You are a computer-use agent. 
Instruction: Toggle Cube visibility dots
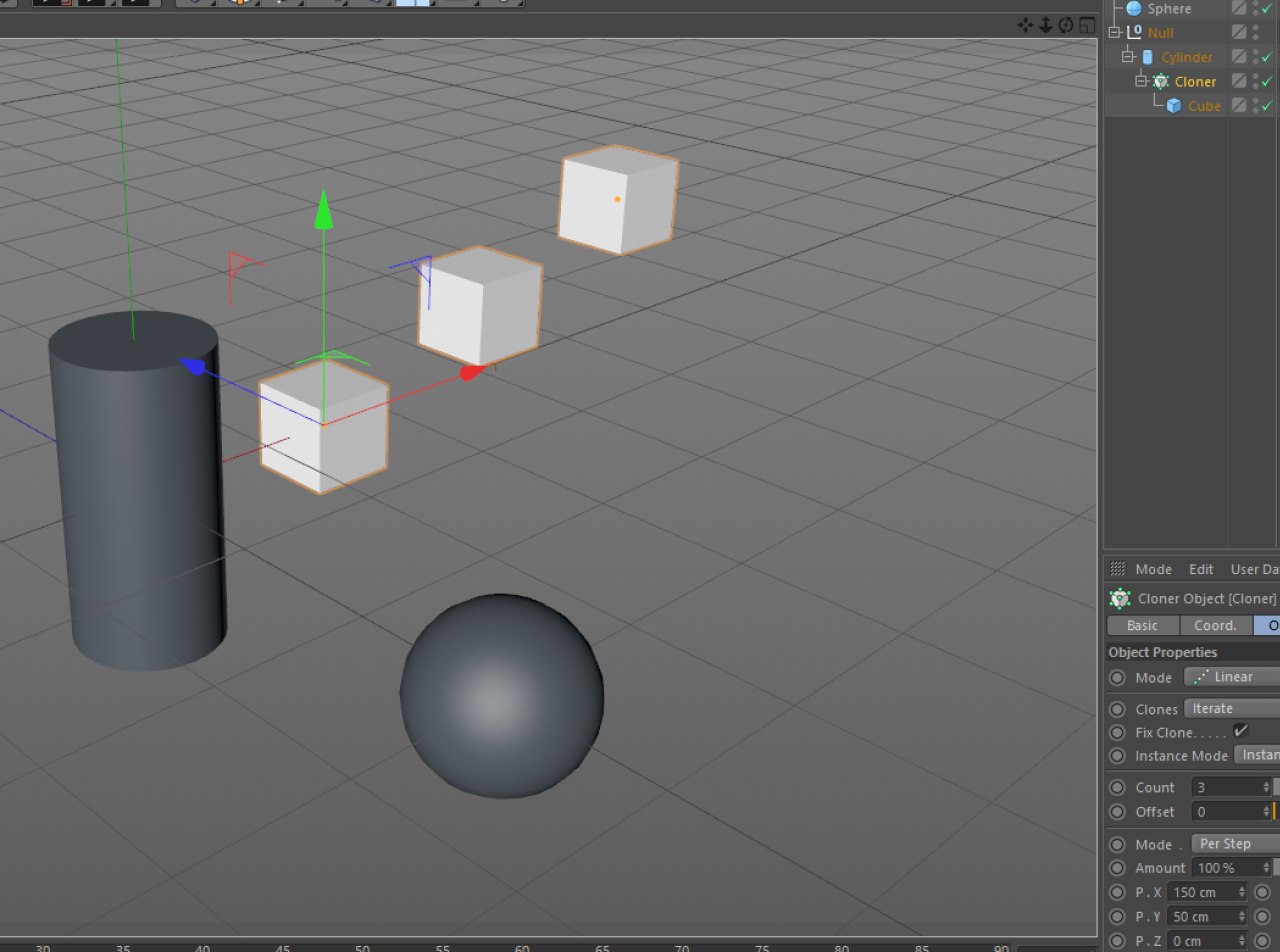[1256, 105]
